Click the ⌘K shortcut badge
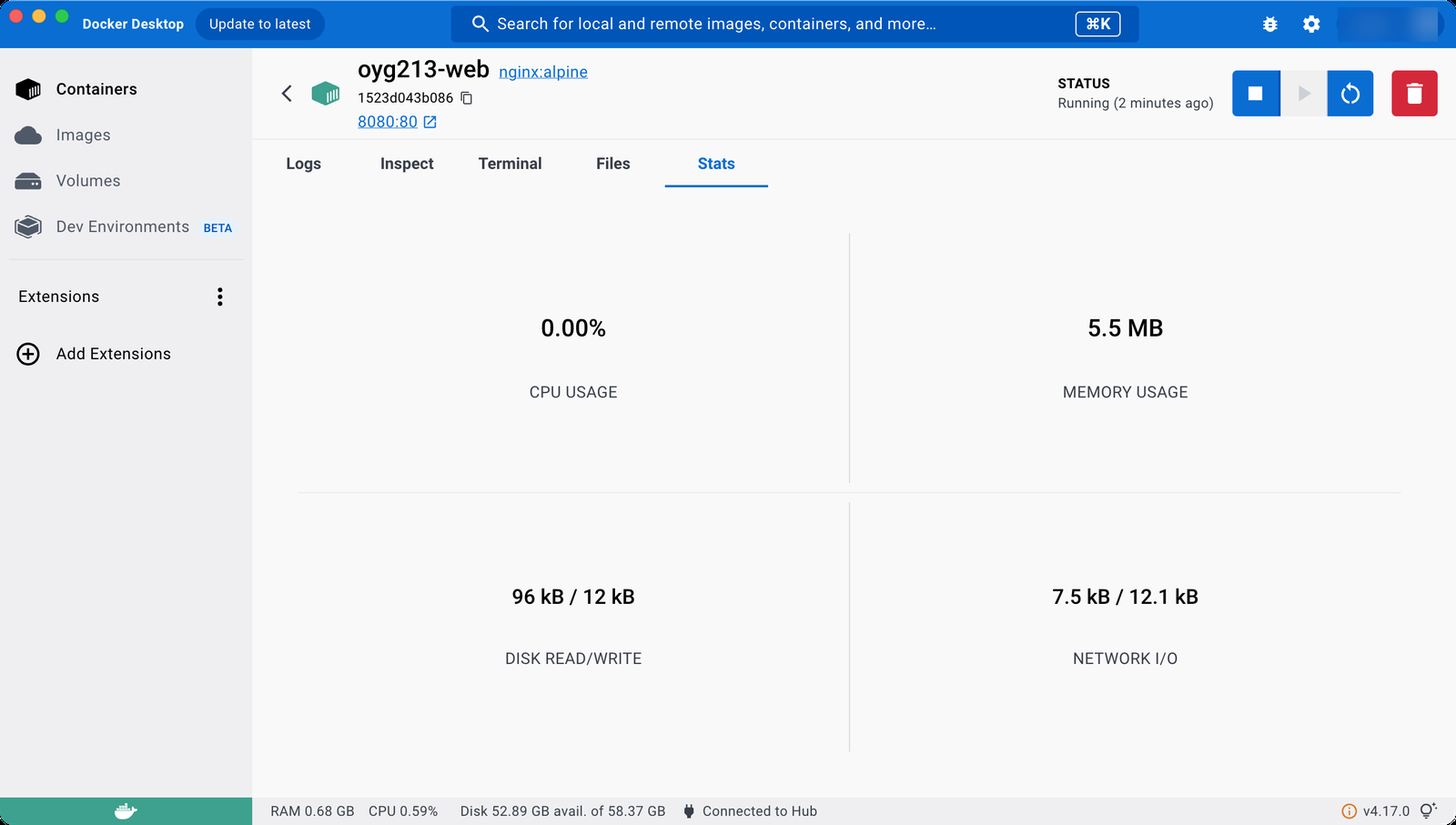 (1097, 24)
